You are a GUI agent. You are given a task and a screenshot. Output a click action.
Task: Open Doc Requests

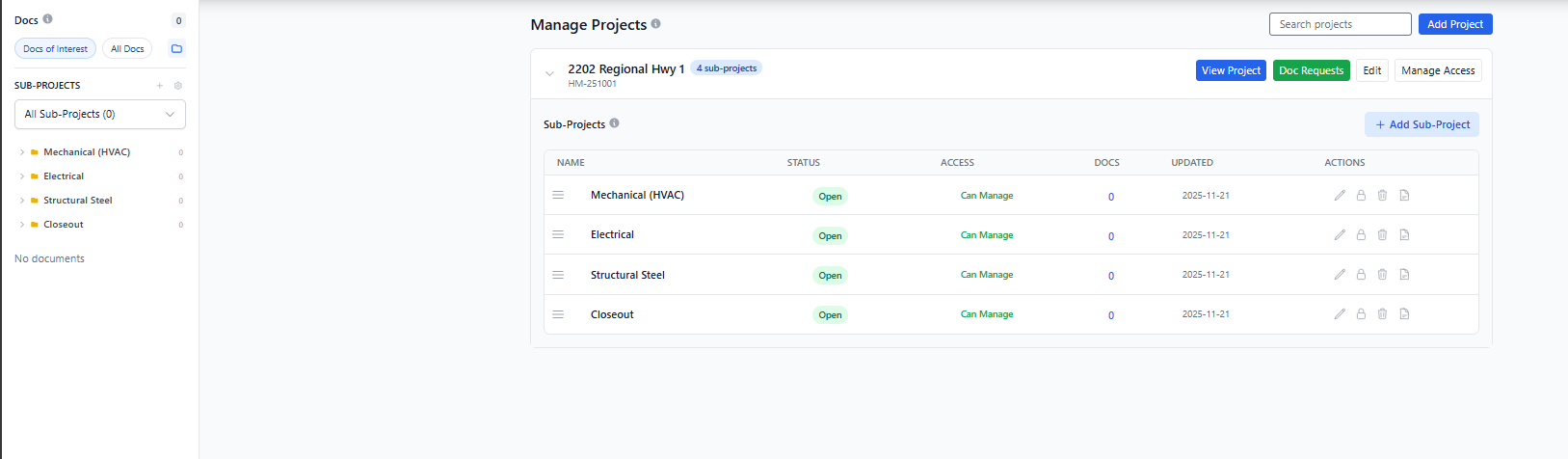[x=1311, y=70]
